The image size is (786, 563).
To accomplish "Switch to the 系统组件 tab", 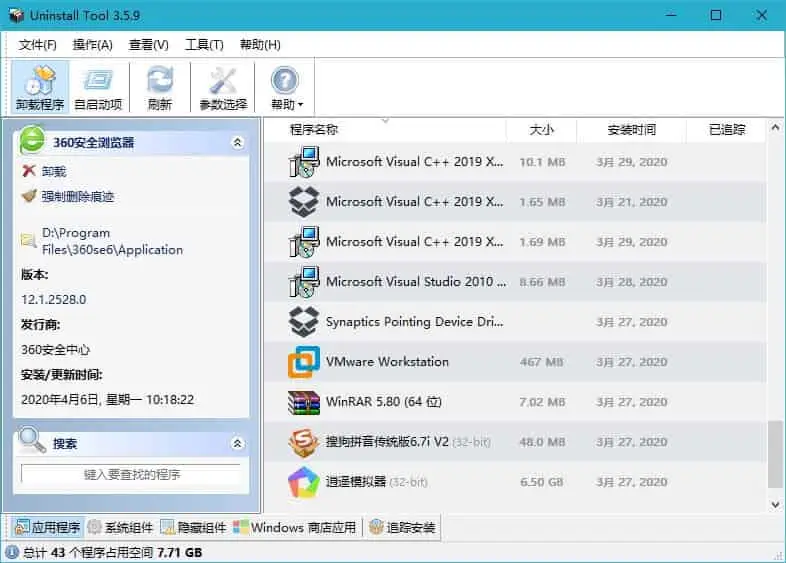I will click(x=120, y=527).
